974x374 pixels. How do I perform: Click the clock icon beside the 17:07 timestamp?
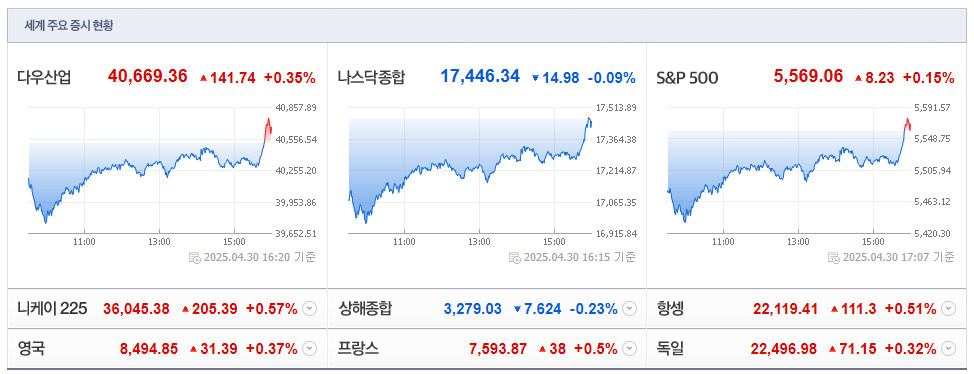pyautogui.click(x=834, y=257)
